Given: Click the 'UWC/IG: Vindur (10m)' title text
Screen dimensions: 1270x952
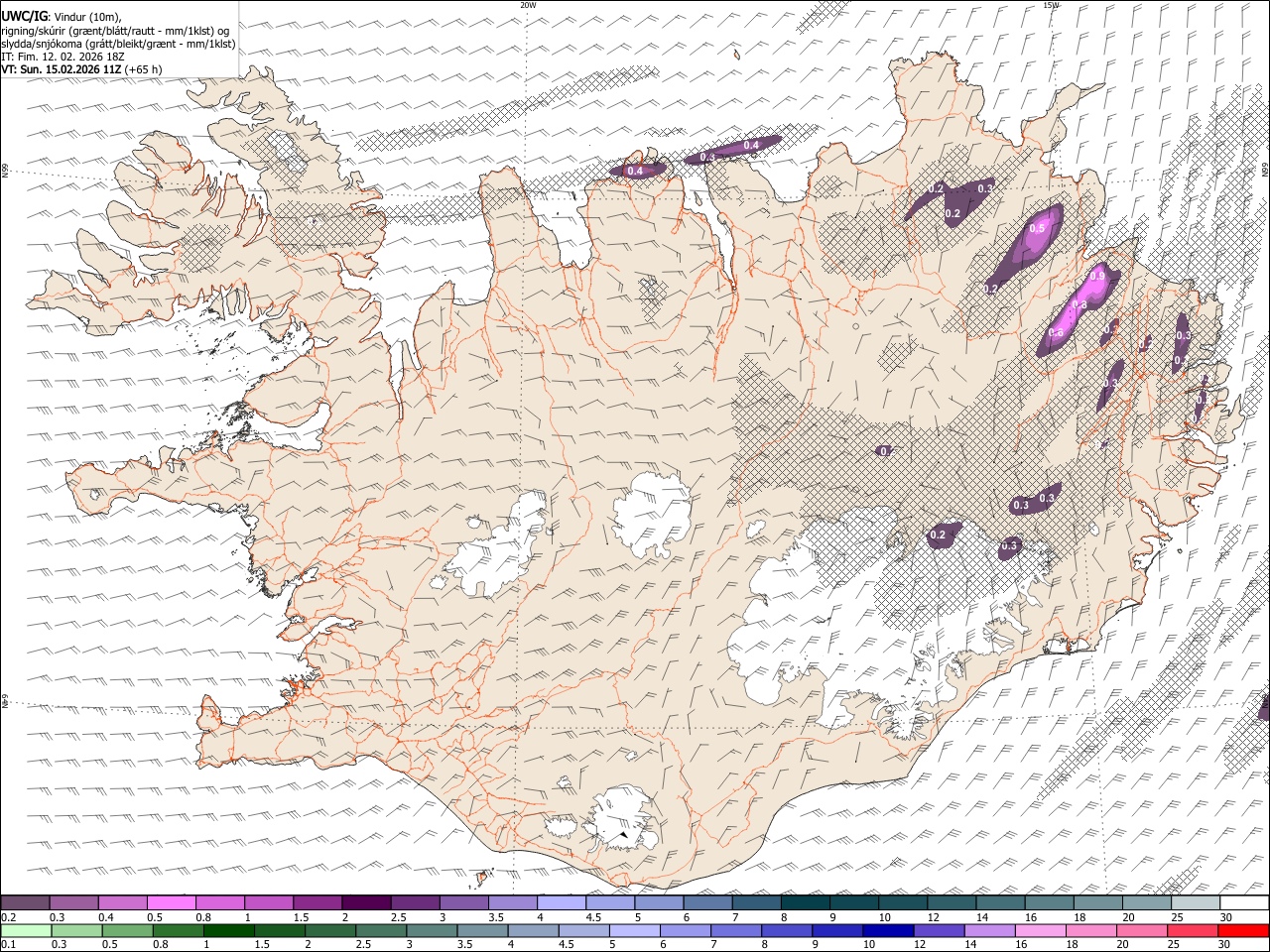Looking at the screenshot, I should pyautogui.click(x=62, y=17).
